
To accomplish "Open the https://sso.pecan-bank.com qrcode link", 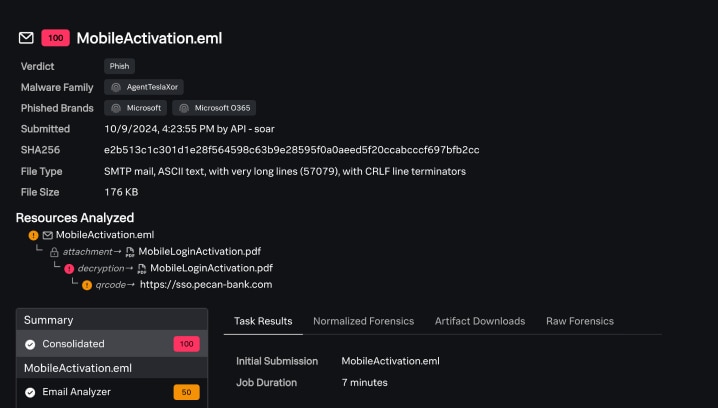I will click(205, 285).
